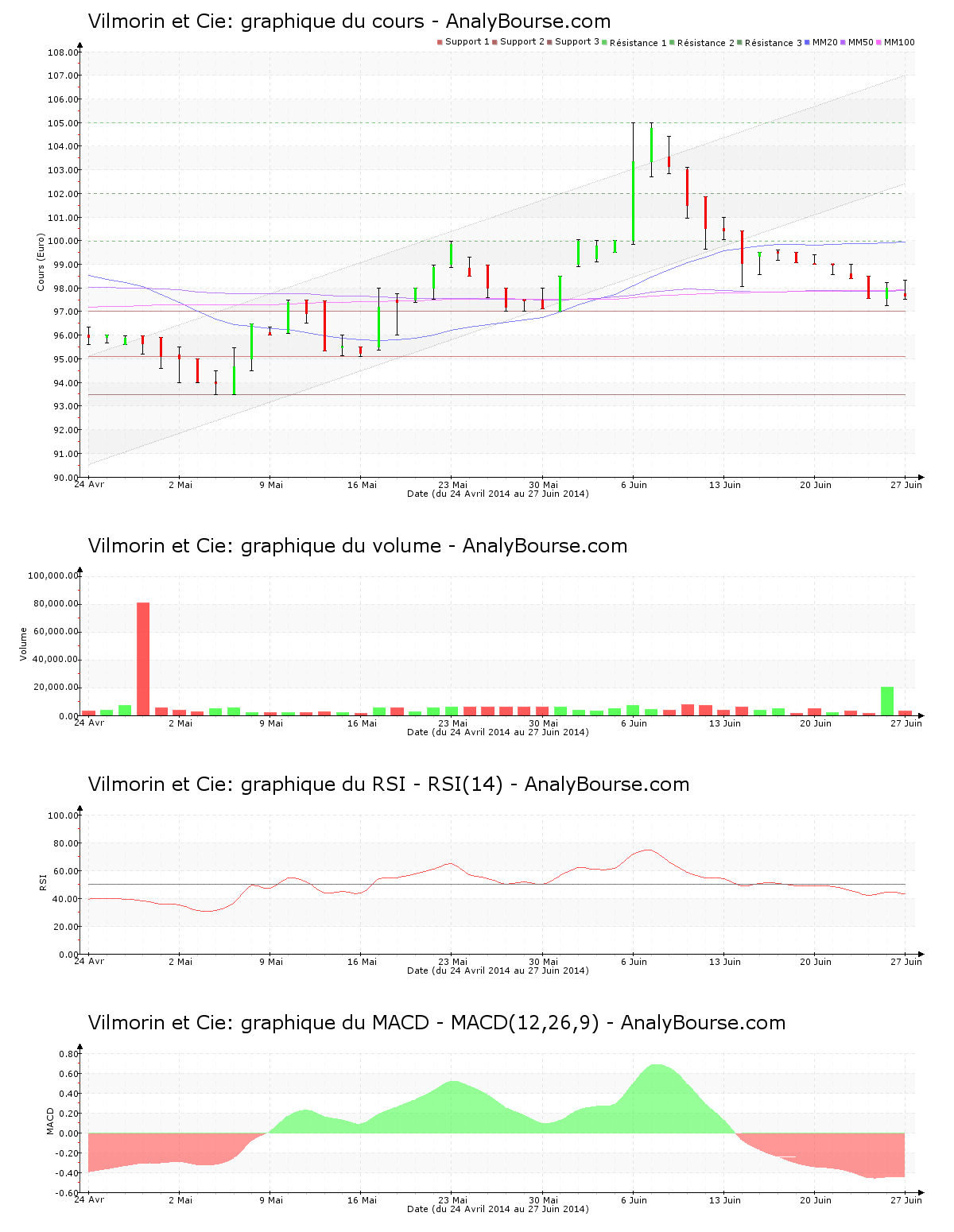Click the 'Volume' y-axis label

tap(23, 644)
